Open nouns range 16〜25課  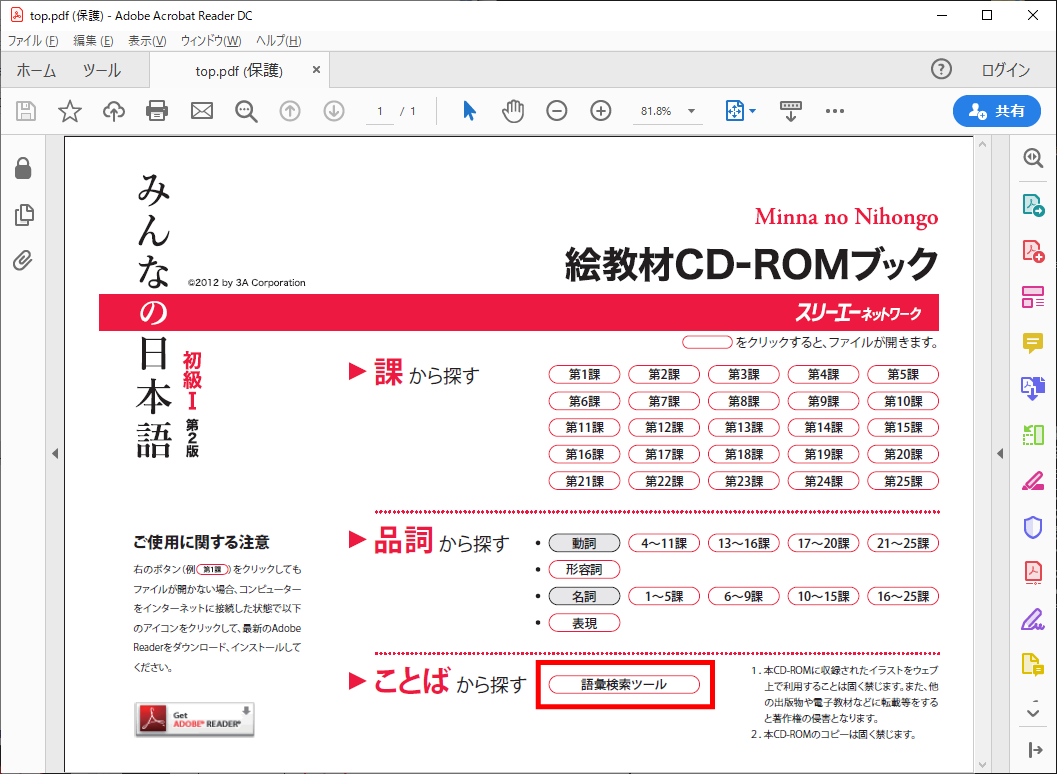[x=903, y=596]
